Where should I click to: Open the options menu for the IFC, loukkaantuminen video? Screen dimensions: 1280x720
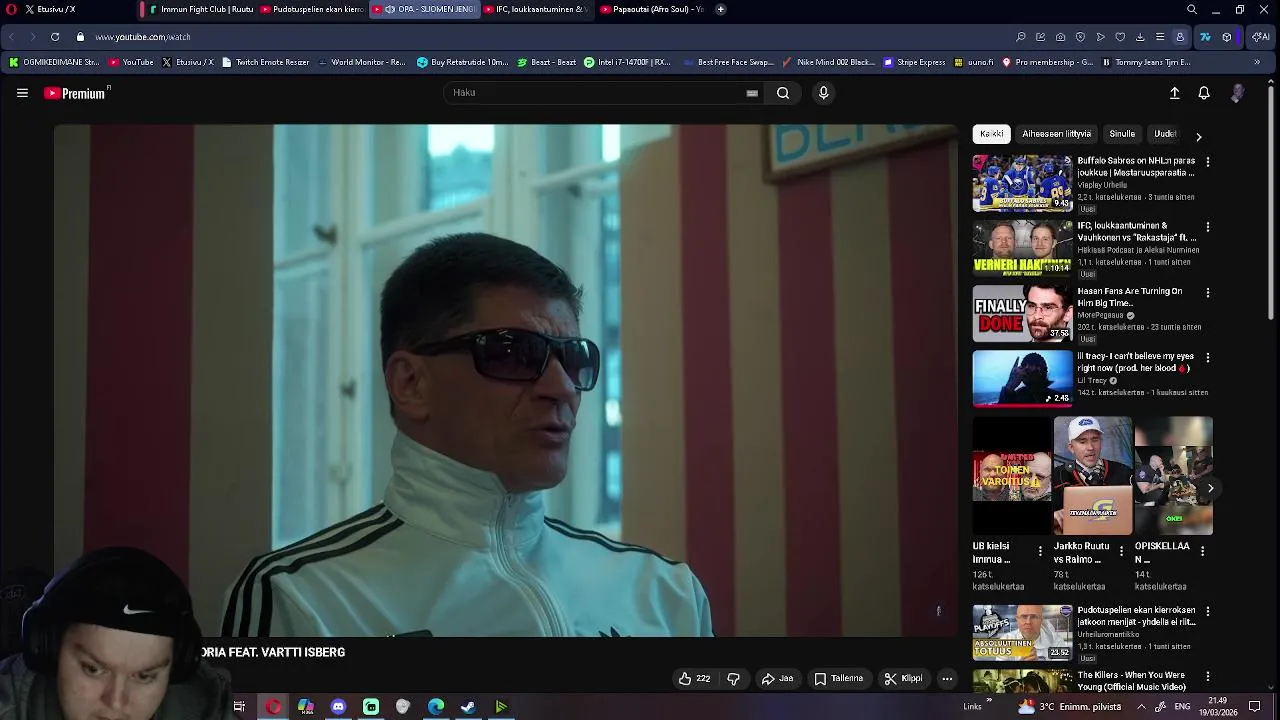pyautogui.click(x=1208, y=227)
